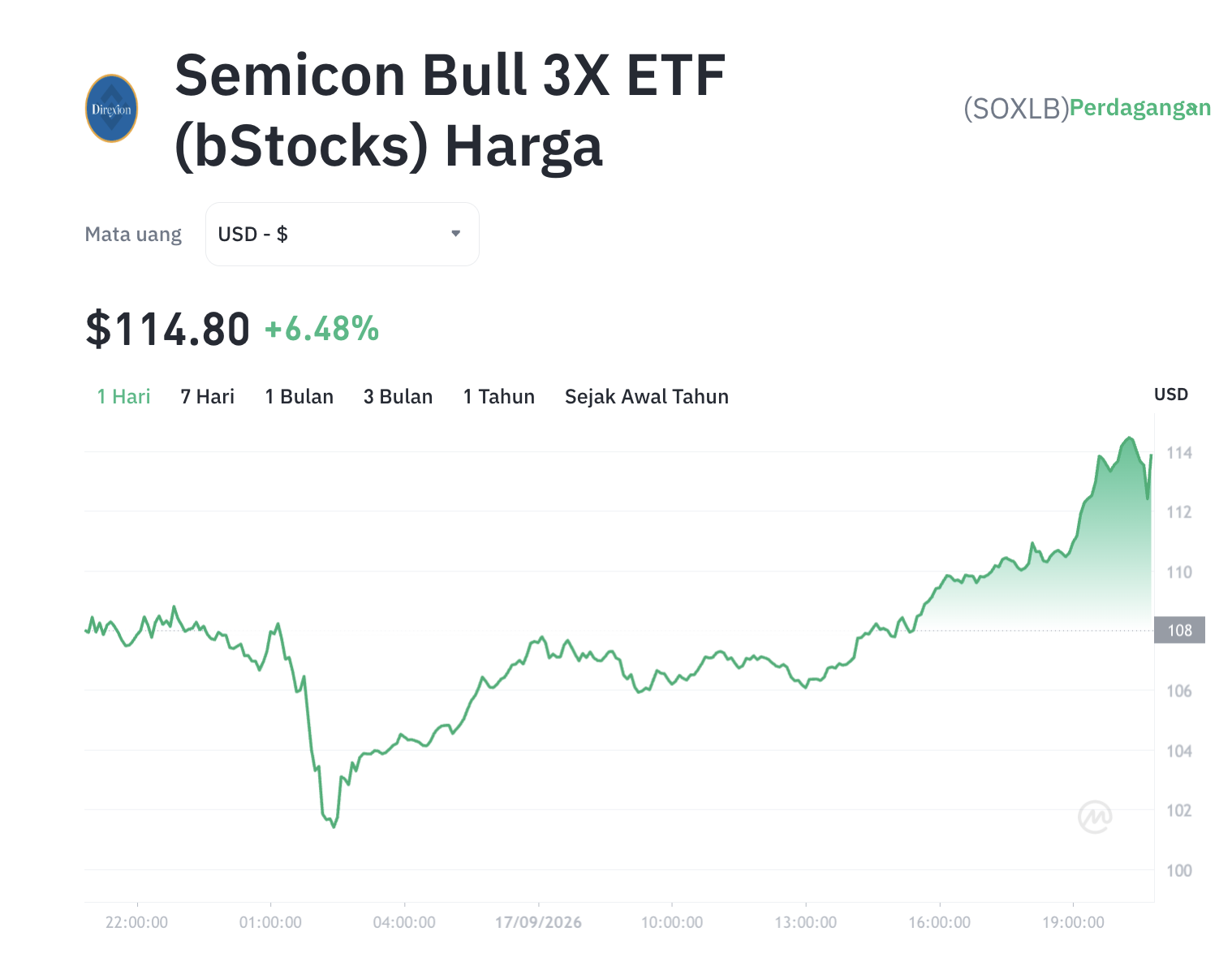Viewport: 1232px width, 979px height.
Task: Click the 01:00:00 time axis label
Action: point(270,922)
